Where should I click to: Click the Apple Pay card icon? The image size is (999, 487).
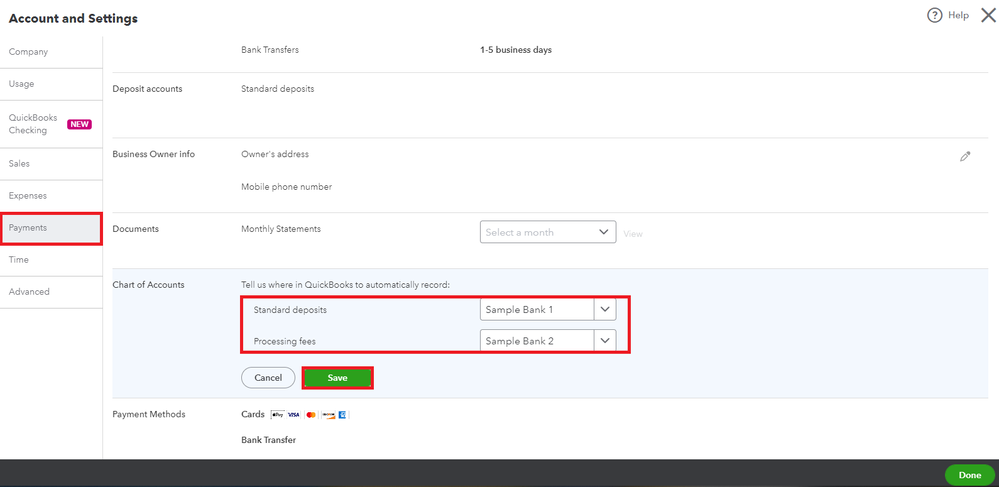click(x=277, y=415)
